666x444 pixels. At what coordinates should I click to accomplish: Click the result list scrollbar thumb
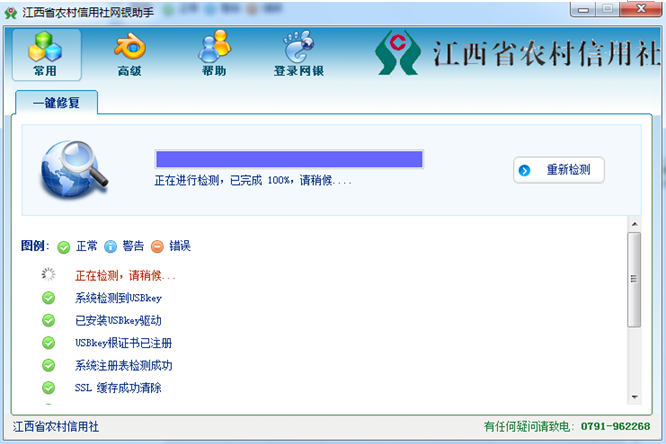point(634,279)
